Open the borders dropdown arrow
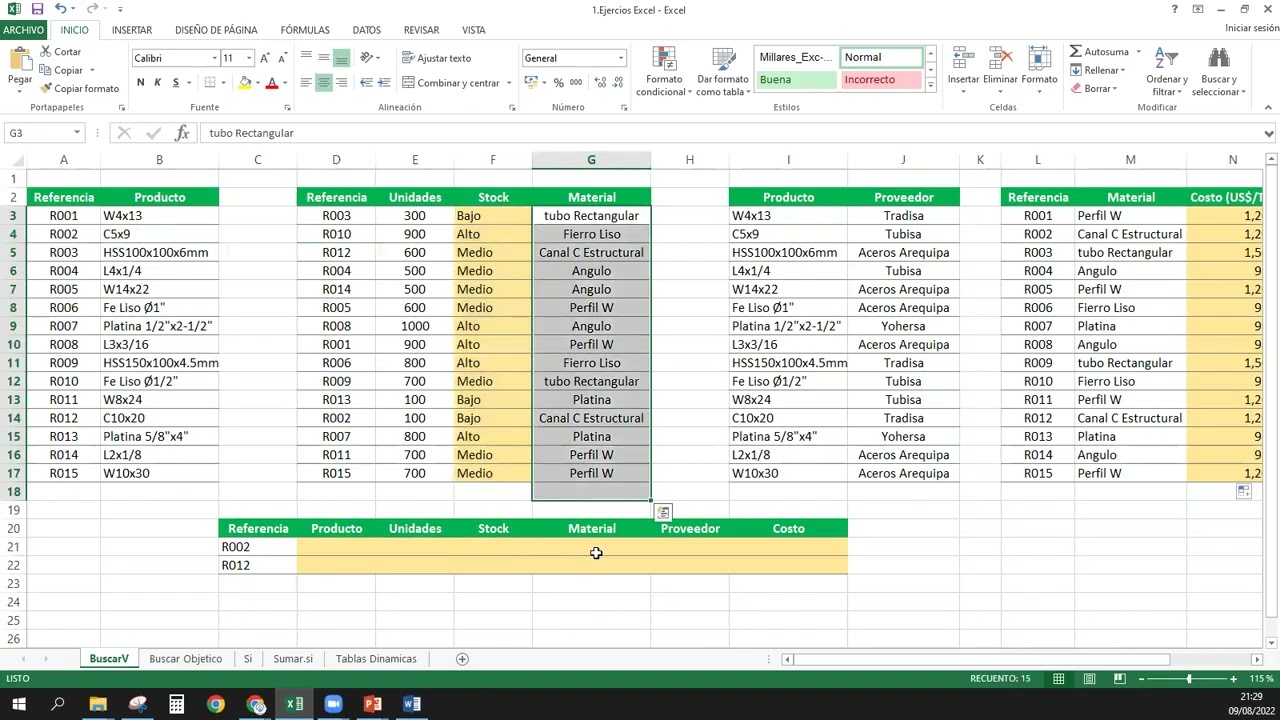Image resolution: width=1280 pixels, height=720 pixels. click(x=225, y=83)
